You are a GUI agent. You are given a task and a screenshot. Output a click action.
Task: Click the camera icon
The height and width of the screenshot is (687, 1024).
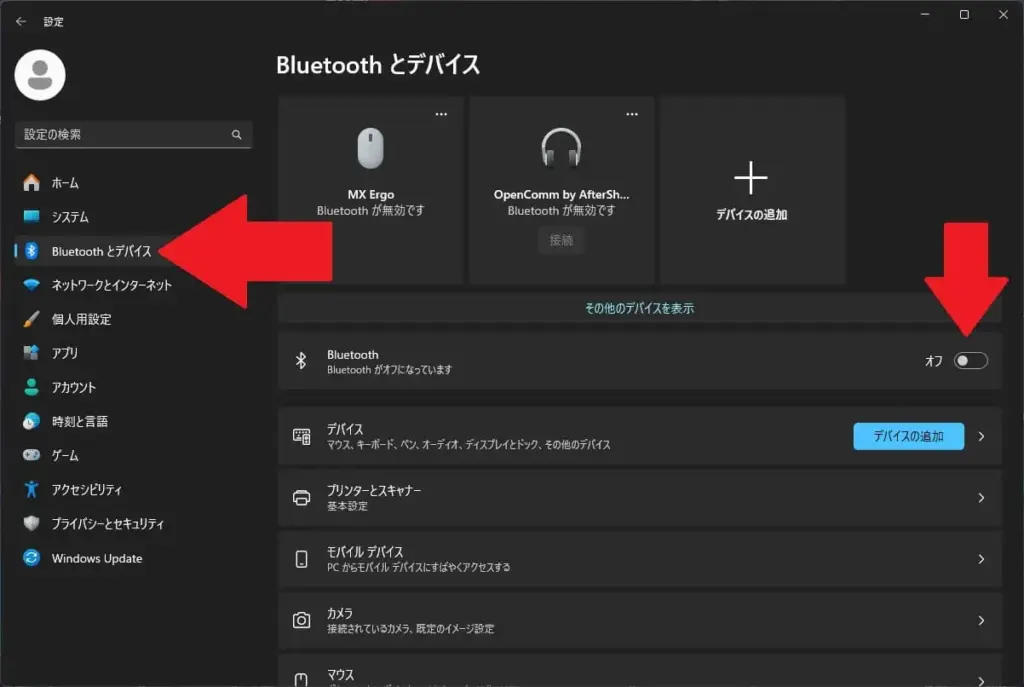(x=301, y=620)
